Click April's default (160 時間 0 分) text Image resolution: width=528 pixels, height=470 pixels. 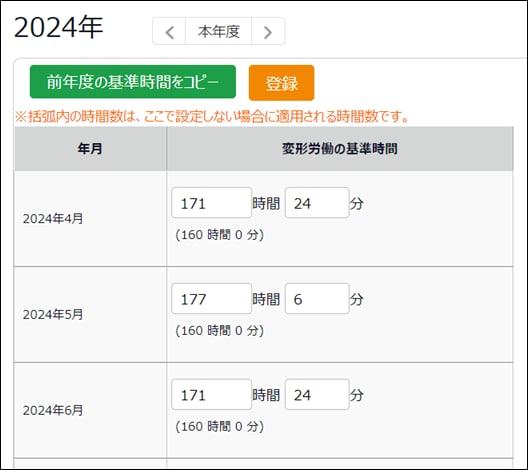[x=220, y=235]
